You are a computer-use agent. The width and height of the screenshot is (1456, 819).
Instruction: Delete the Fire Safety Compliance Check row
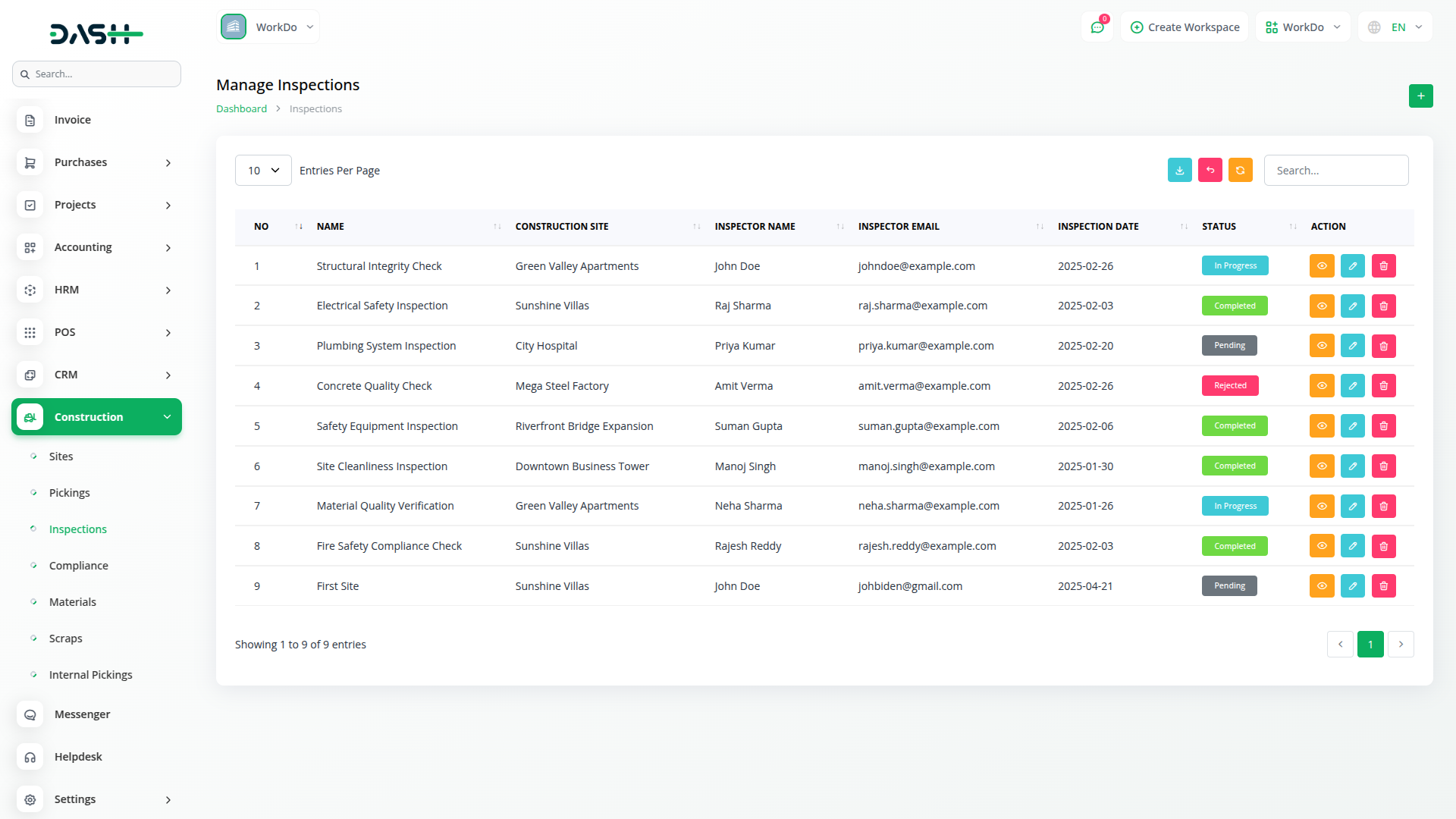[1383, 546]
